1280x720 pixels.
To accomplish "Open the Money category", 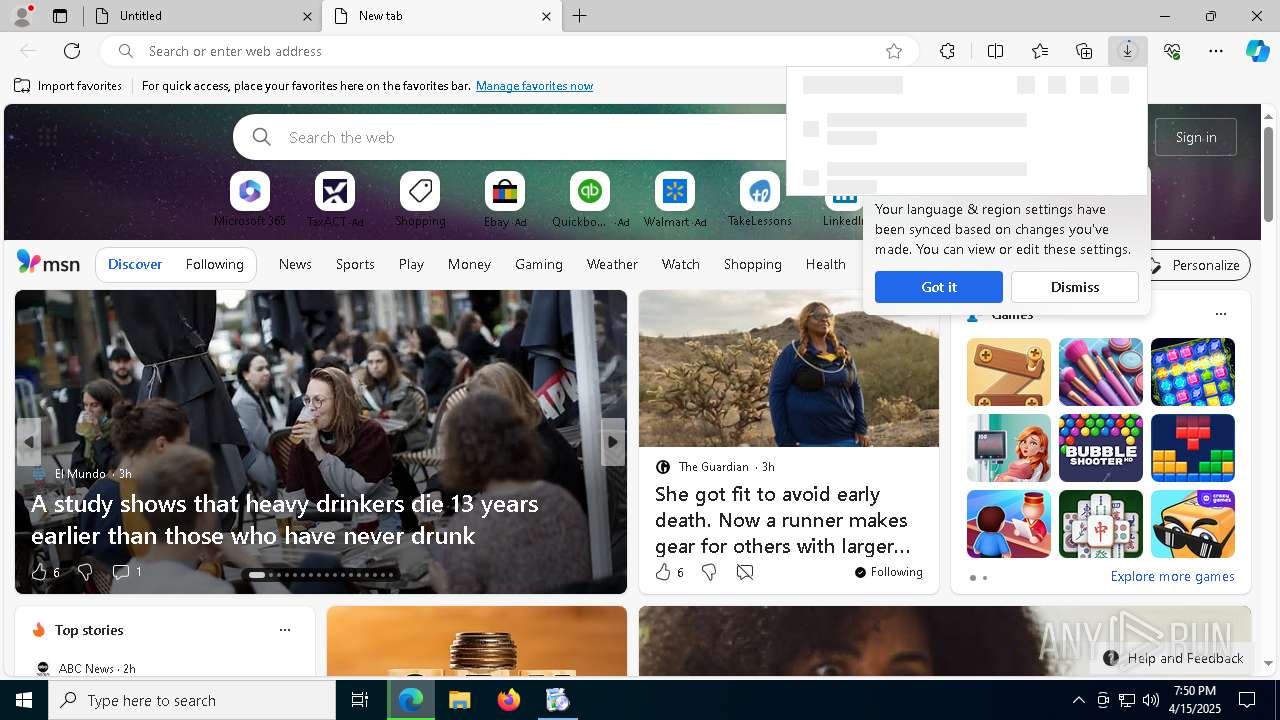I will [x=469, y=264].
